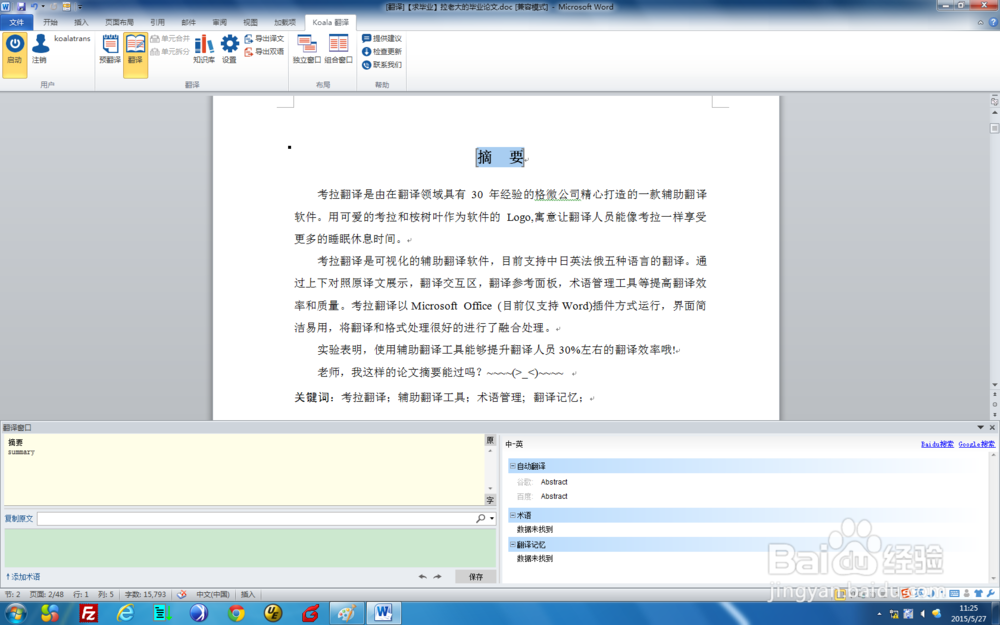This screenshot has width=1000, height=625.
Task: Open the 知识库 knowledge base
Action: tap(203, 50)
